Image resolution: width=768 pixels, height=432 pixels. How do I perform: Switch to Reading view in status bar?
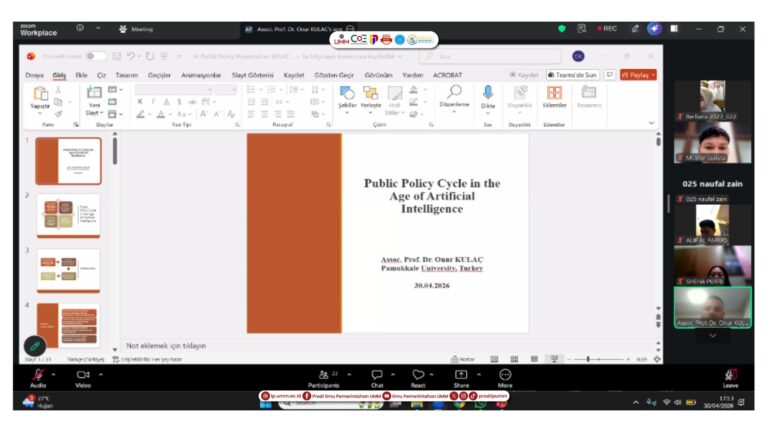534,359
